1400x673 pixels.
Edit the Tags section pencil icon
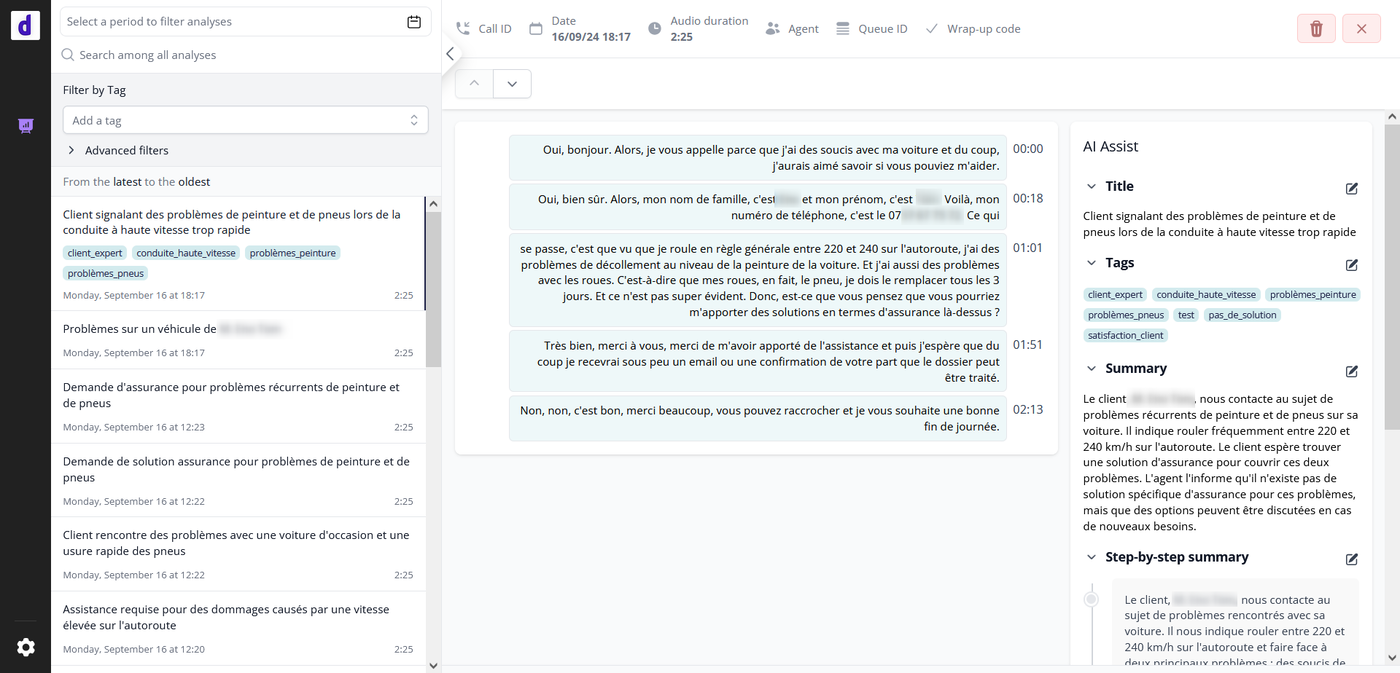pyautogui.click(x=1351, y=265)
